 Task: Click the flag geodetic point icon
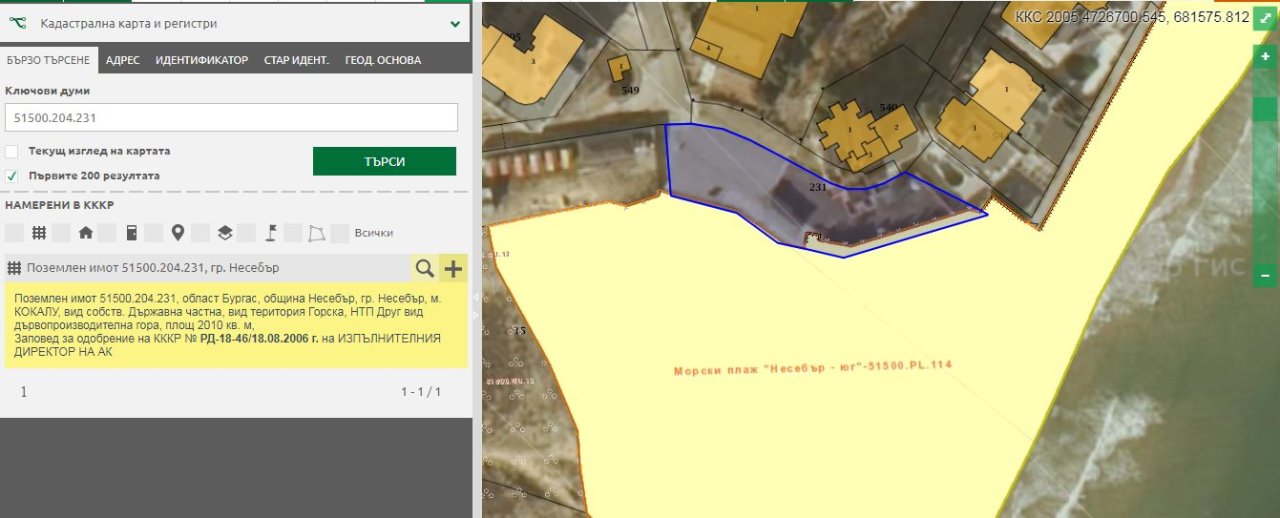point(271,233)
